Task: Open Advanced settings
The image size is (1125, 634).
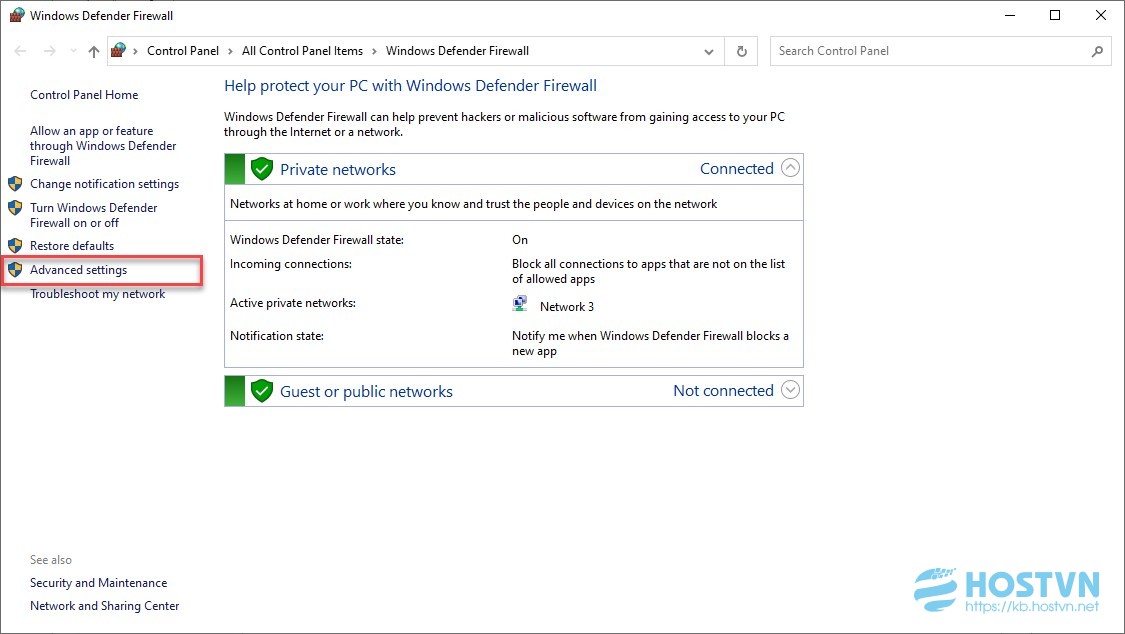Action: coord(78,270)
